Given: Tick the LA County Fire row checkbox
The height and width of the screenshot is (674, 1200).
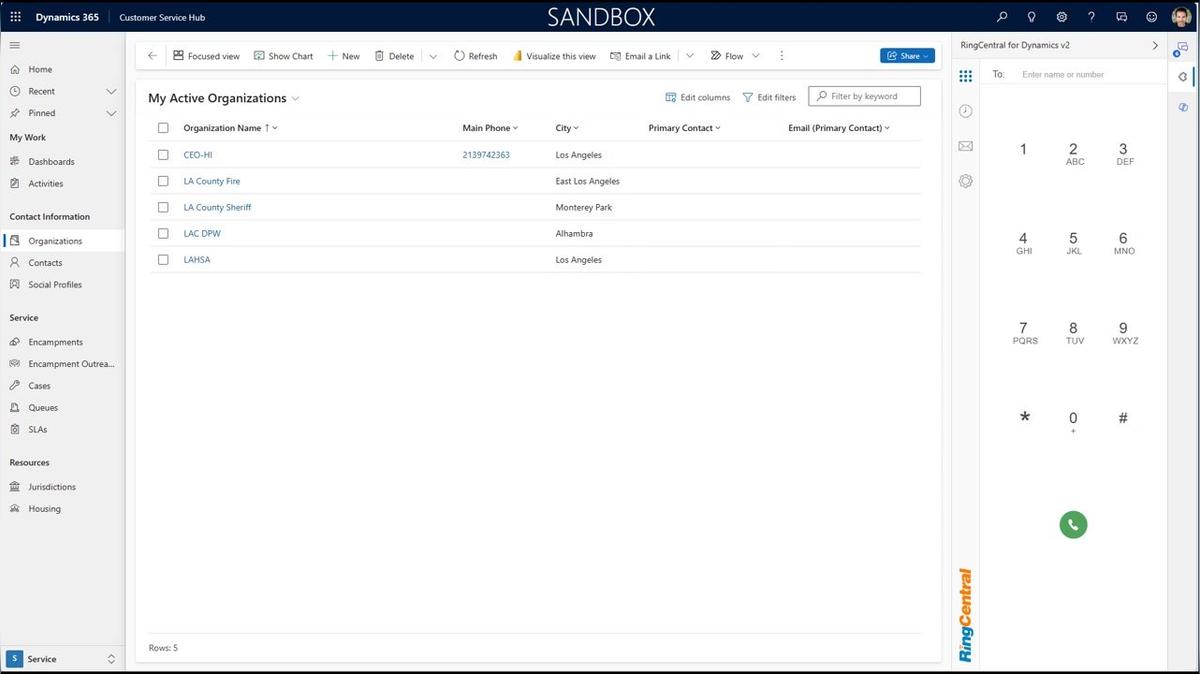Looking at the screenshot, I should click(163, 181).
